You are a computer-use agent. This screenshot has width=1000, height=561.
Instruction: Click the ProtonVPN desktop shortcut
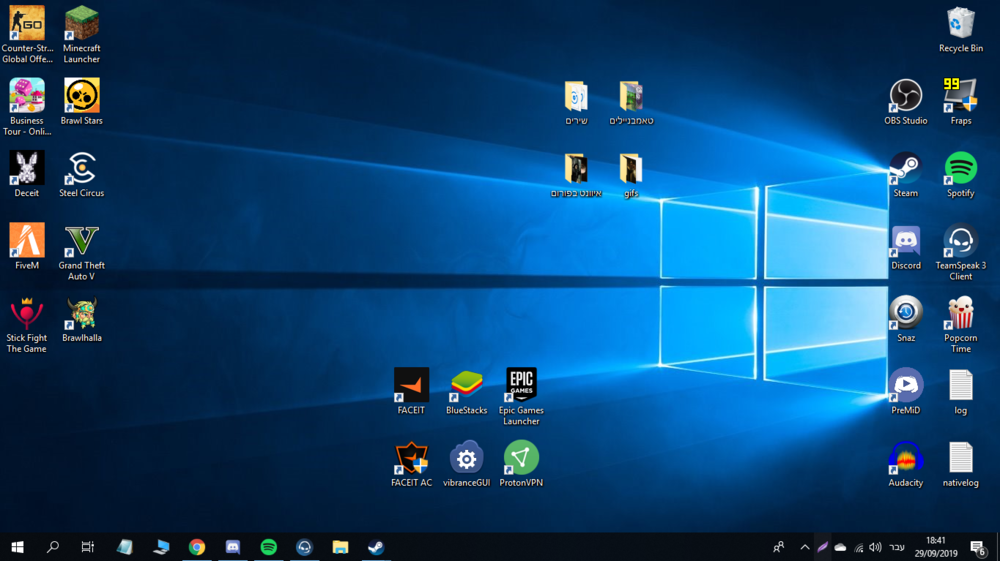point(521,458)
